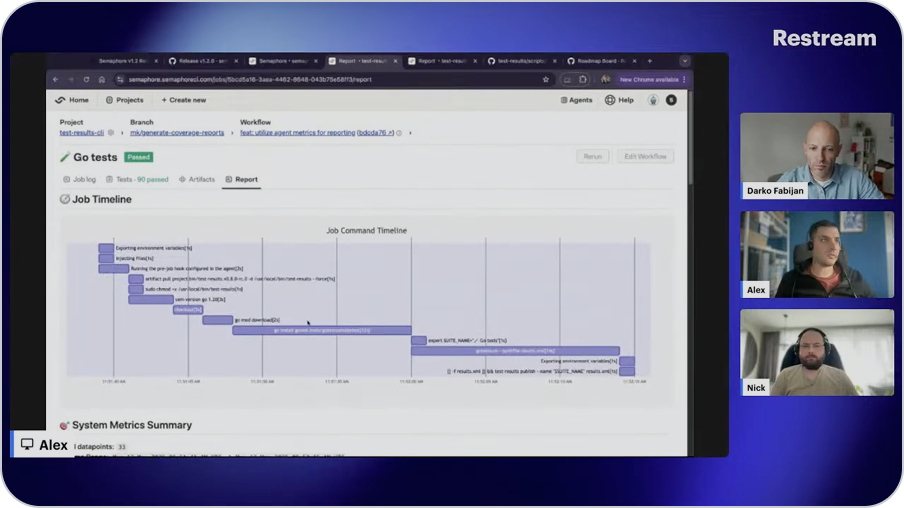Click the gear icon next to test-results-cli
The image size is (904, 508).
click(x=111, y=133)
